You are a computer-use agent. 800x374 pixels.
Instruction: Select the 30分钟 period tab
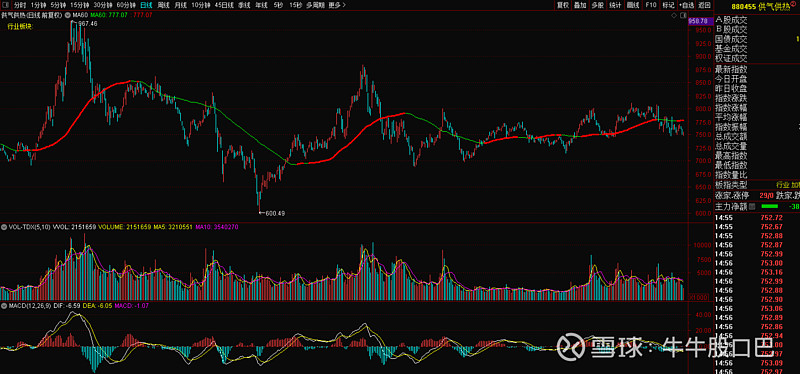(103, 5)
